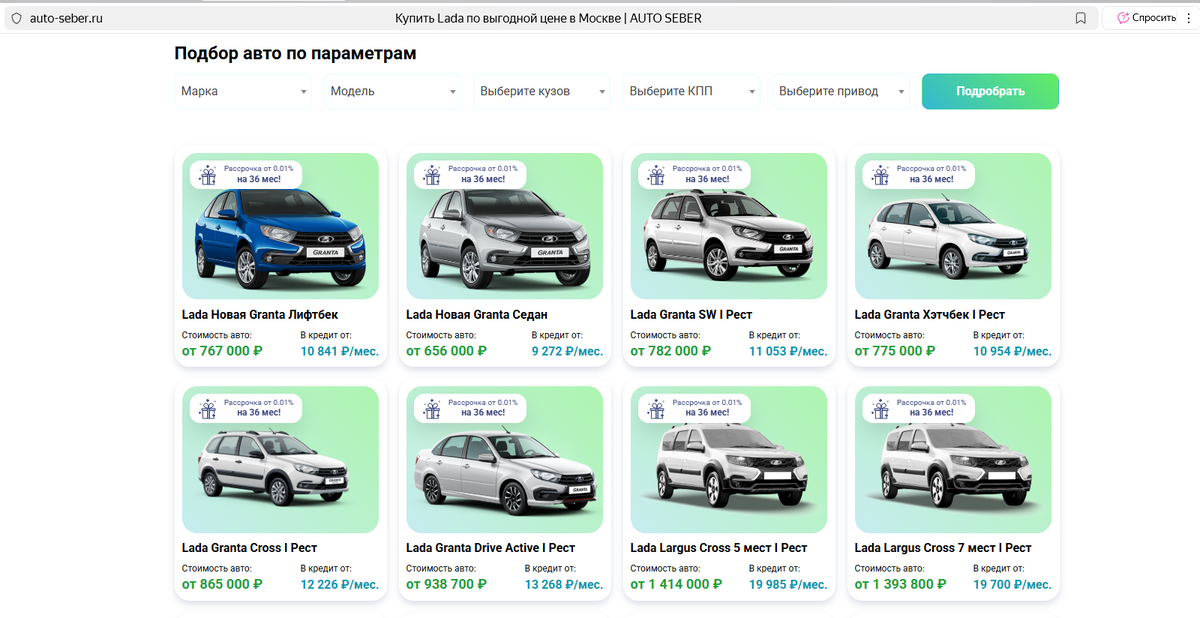1200x618 pixels.
Task: Open the Спросить assistant button
Action: tap(1147, 18)
